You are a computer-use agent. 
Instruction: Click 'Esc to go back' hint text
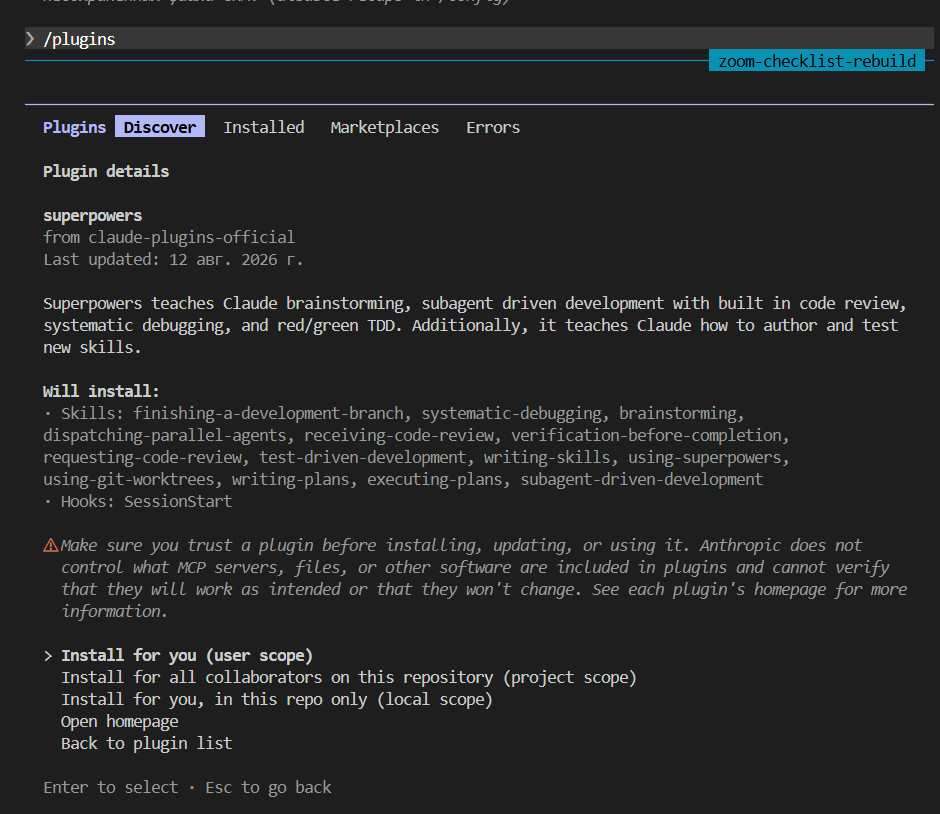[268, 788]
